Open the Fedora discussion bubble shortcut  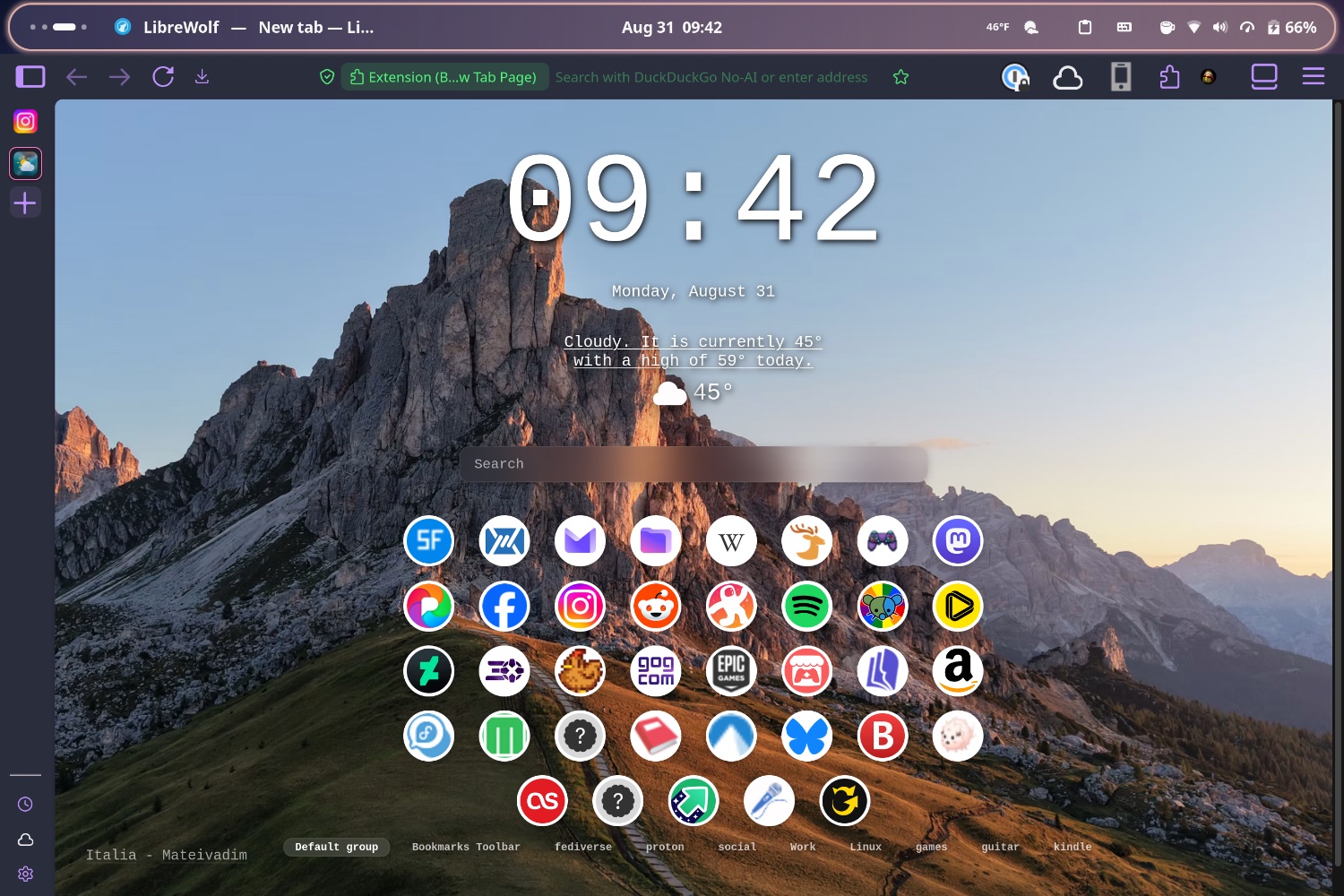point(429,737)
